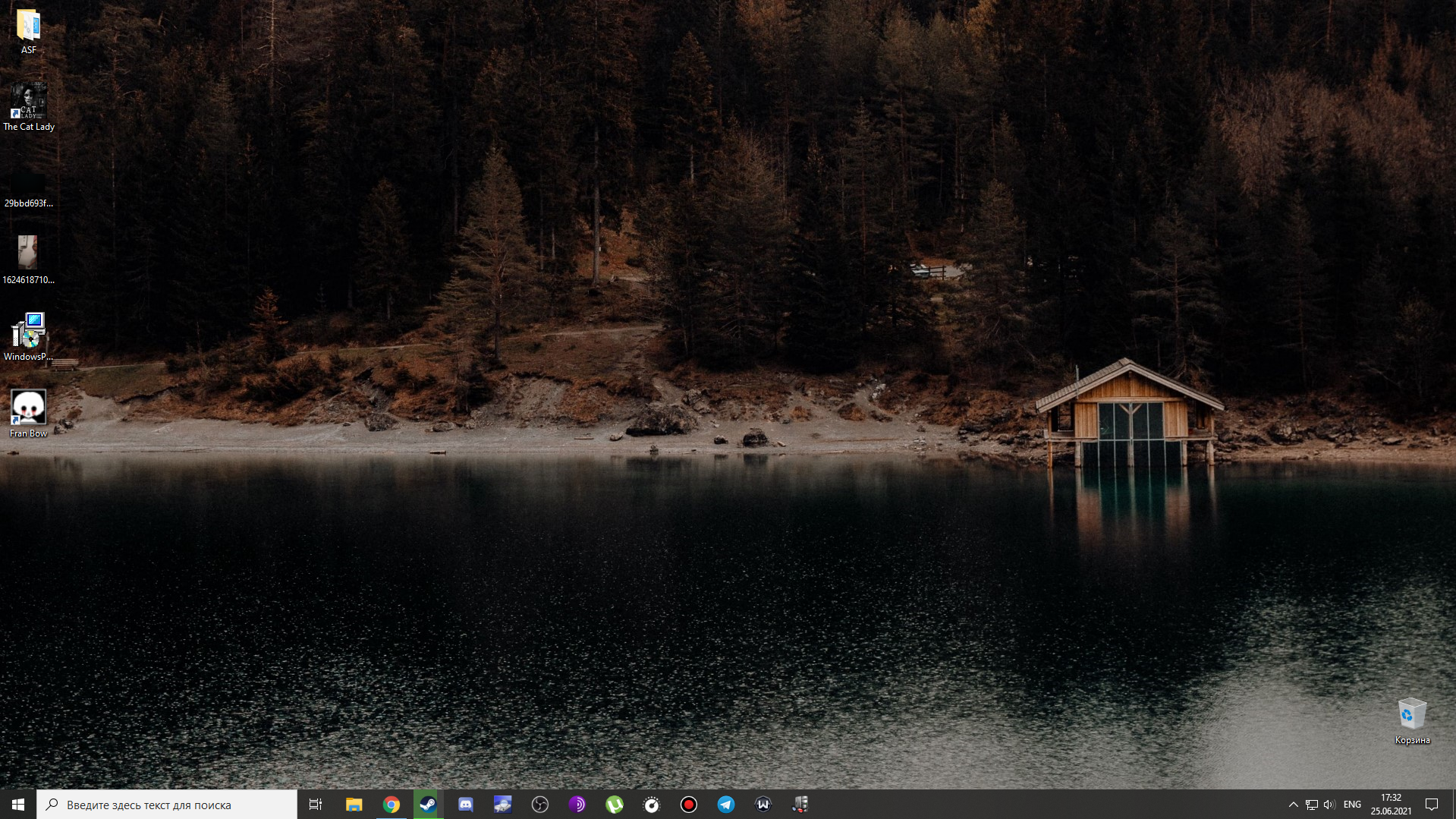Switch to Steam in the taskbar
This screenshot has height=819, width=1456.
tap(428, 805)
